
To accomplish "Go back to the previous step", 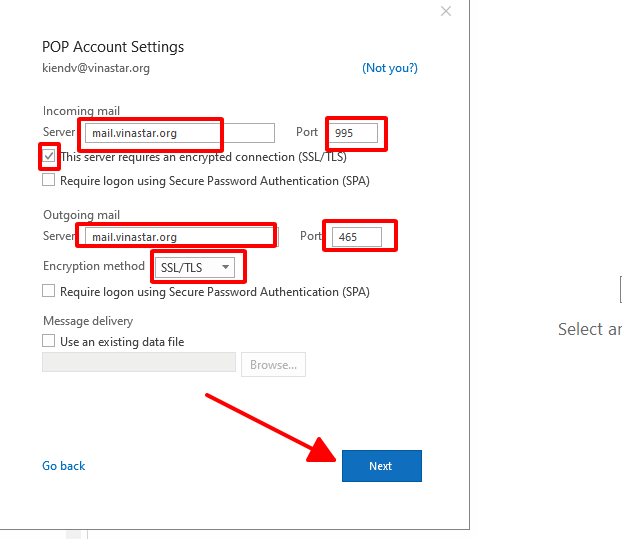I will [x=64, y=466].
